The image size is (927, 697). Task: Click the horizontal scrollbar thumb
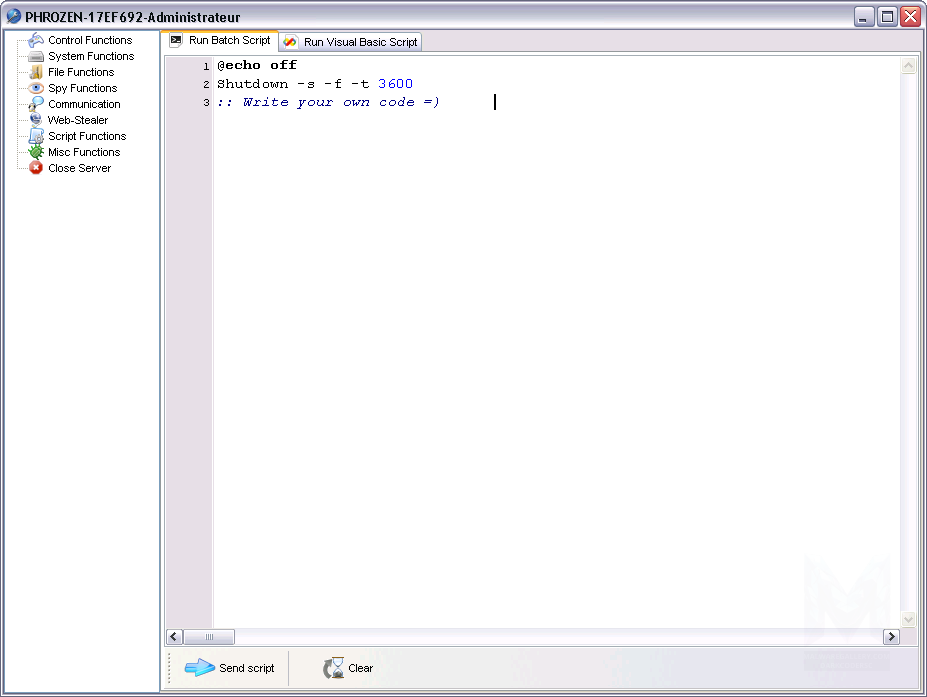click(209, 637)
